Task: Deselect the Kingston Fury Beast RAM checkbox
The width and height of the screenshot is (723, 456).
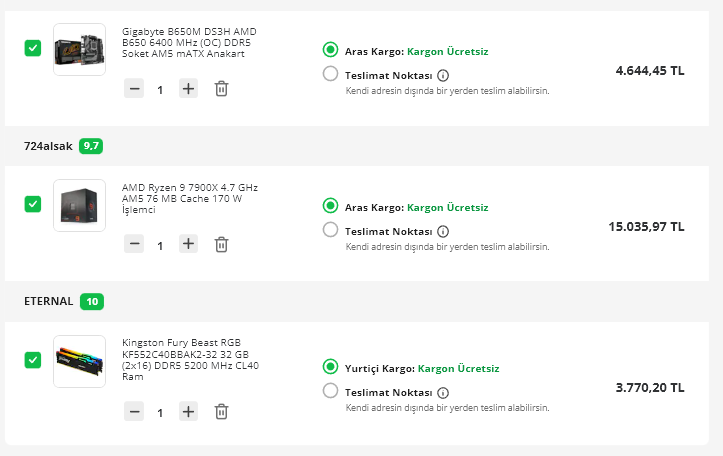Action: [x=33, y=360]
